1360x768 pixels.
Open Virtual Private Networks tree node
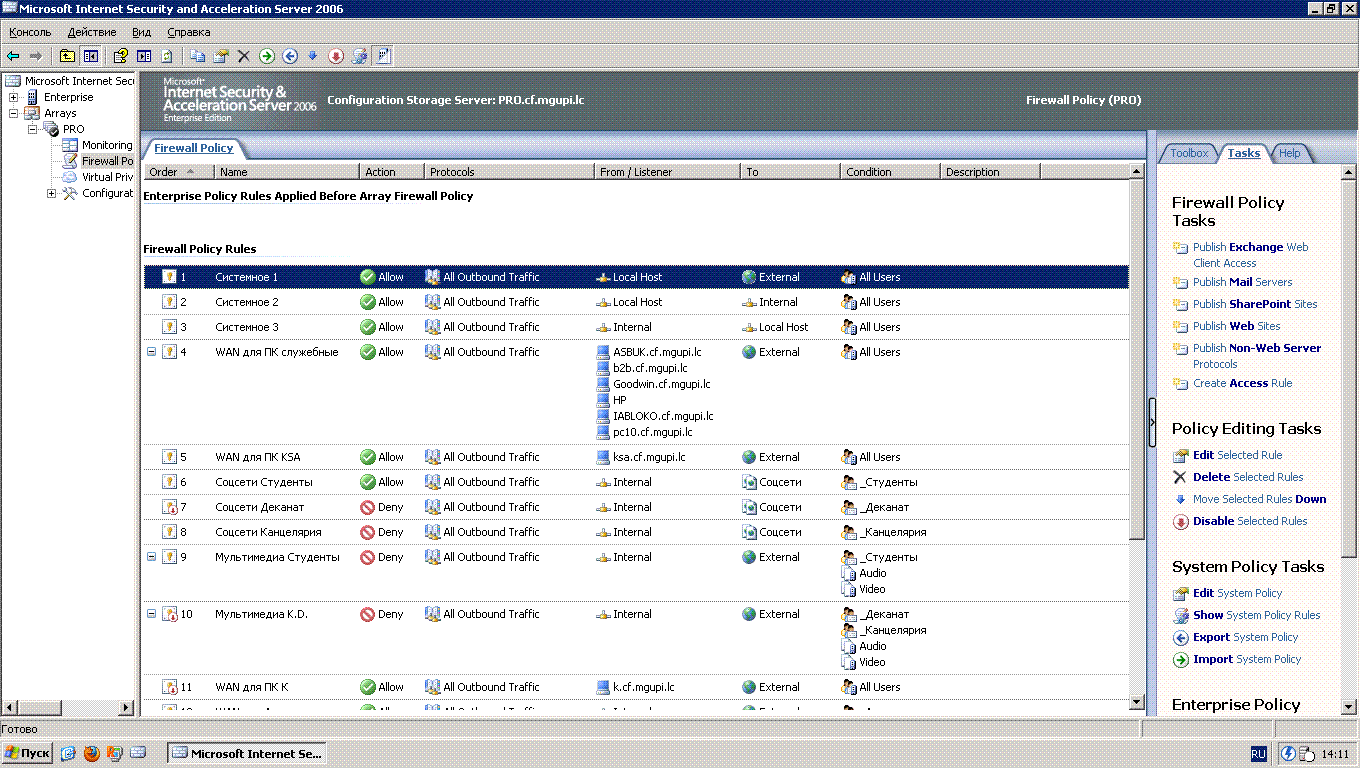pos(106,177)
